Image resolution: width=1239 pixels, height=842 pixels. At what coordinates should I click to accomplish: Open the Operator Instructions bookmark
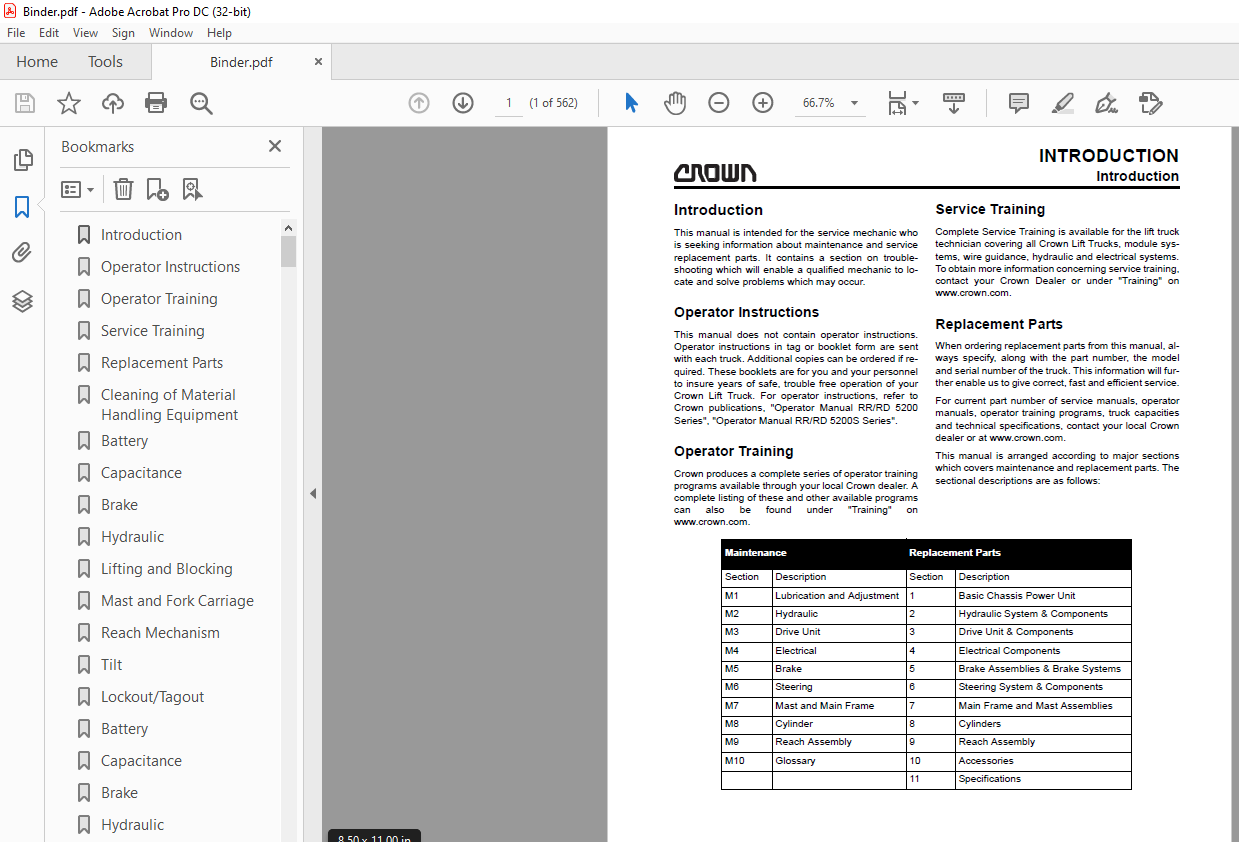pos(170,267)
